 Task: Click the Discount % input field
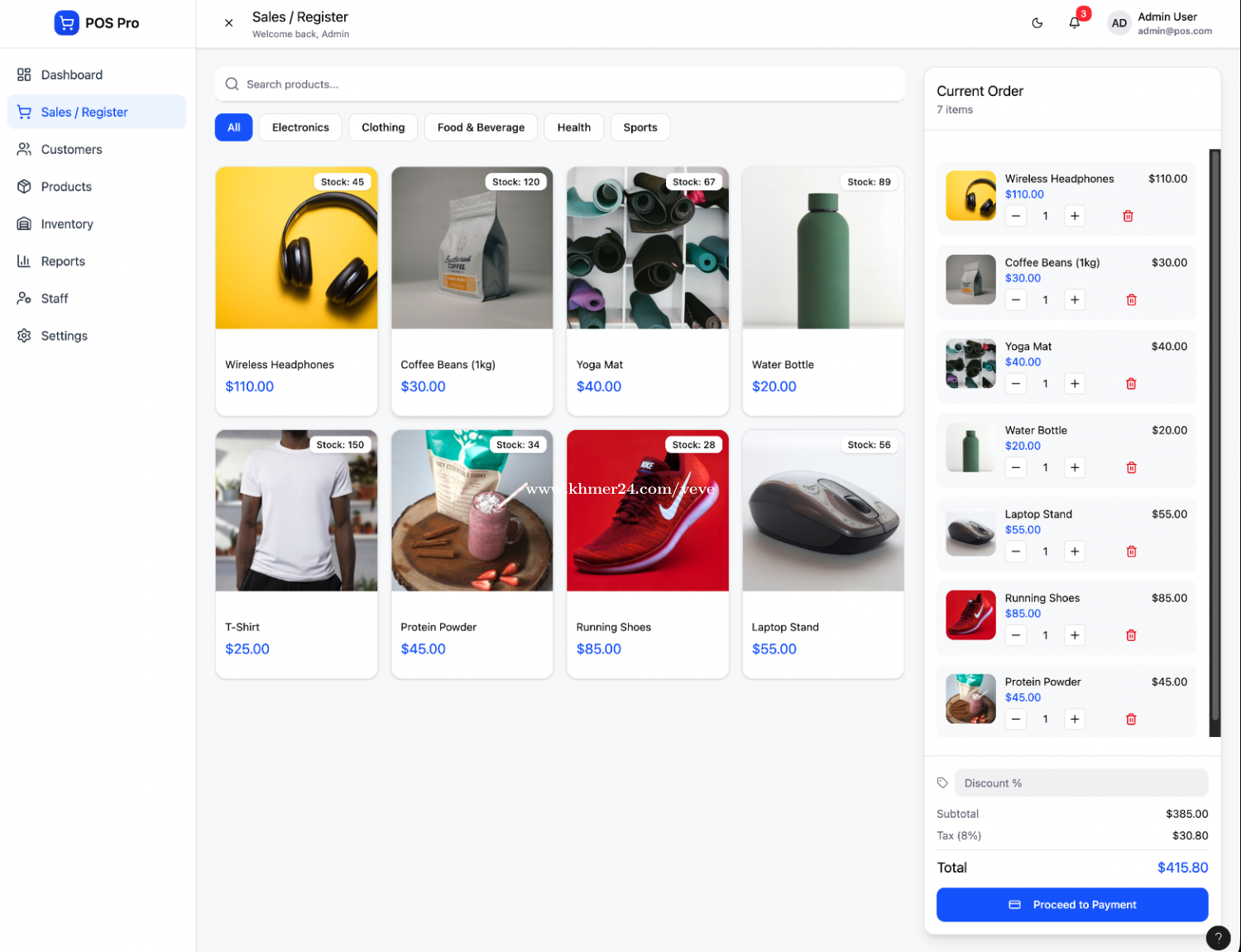point(1080,783)
